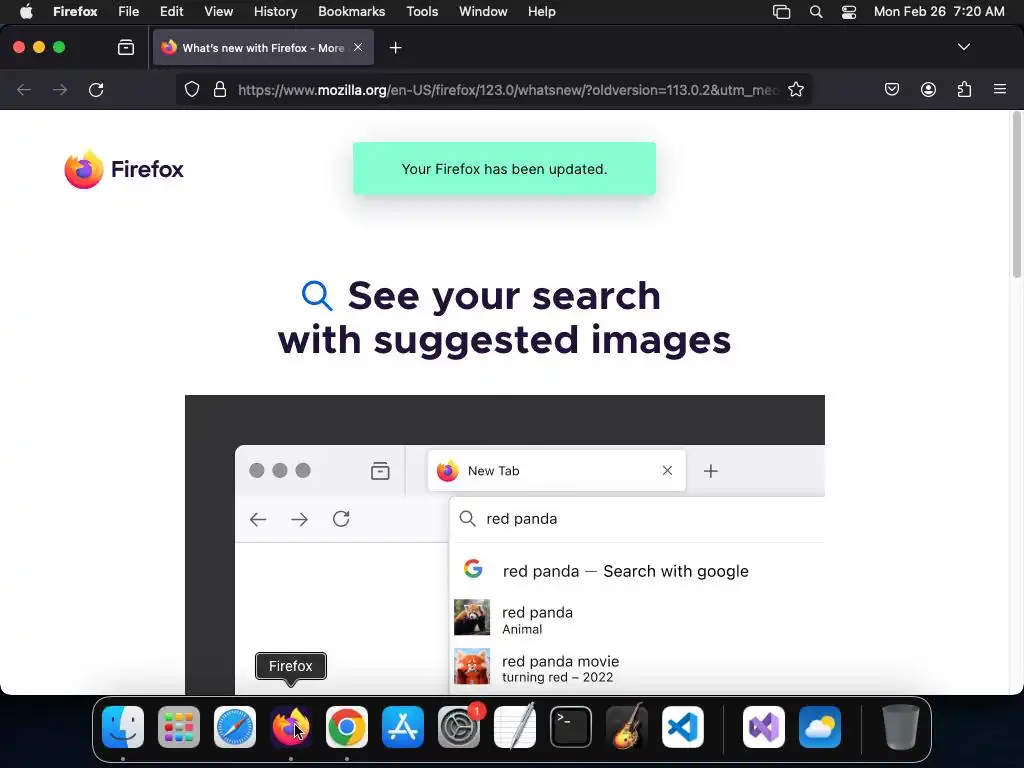The width and height of the screenshot is (1024, 768).
Task: Open the Firefox application menu
Action: [x=75, y=11]
